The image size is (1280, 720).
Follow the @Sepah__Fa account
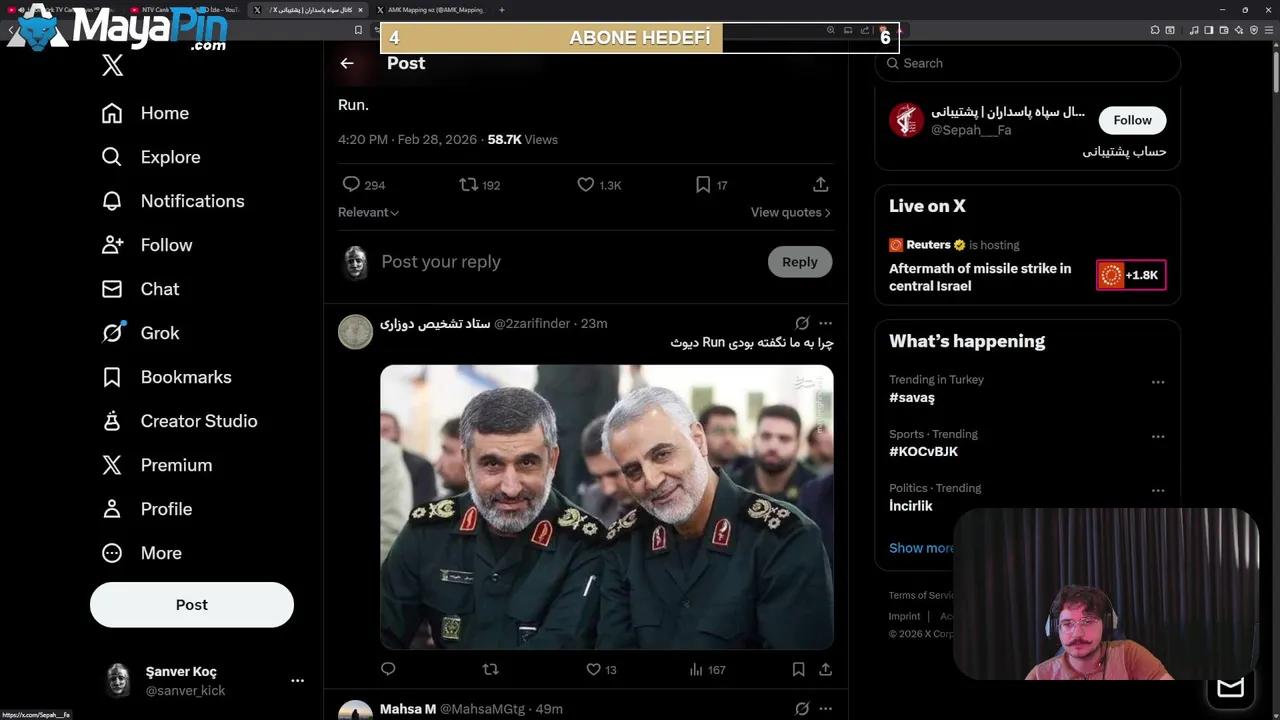[x=1132, y=120]
